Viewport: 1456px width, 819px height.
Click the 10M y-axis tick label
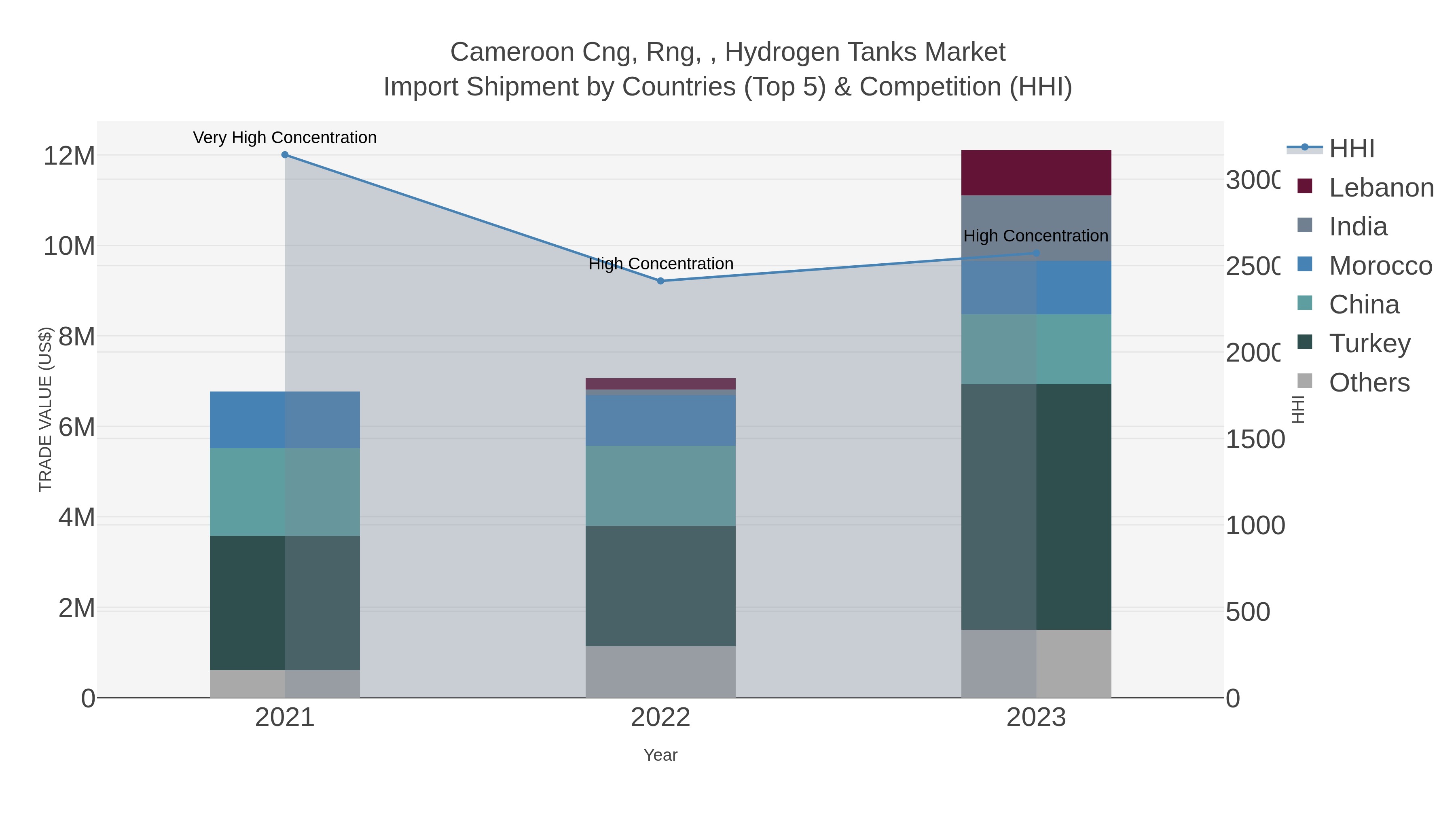(x=70, y=246)
